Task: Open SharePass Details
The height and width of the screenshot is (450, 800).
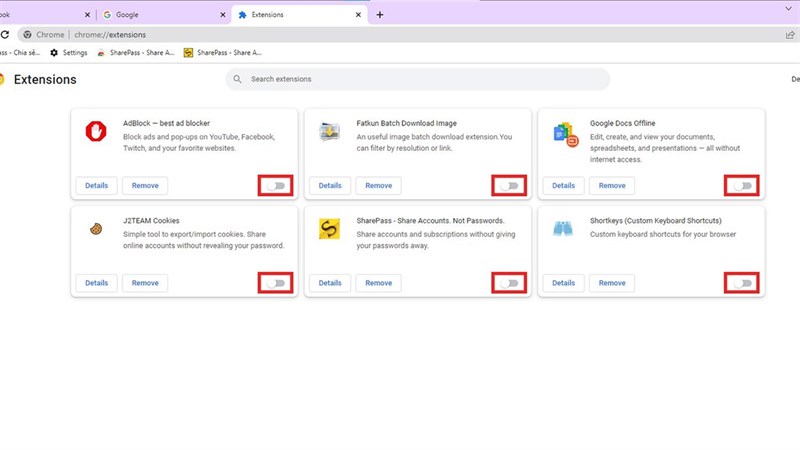Action: tap(330, 283)
